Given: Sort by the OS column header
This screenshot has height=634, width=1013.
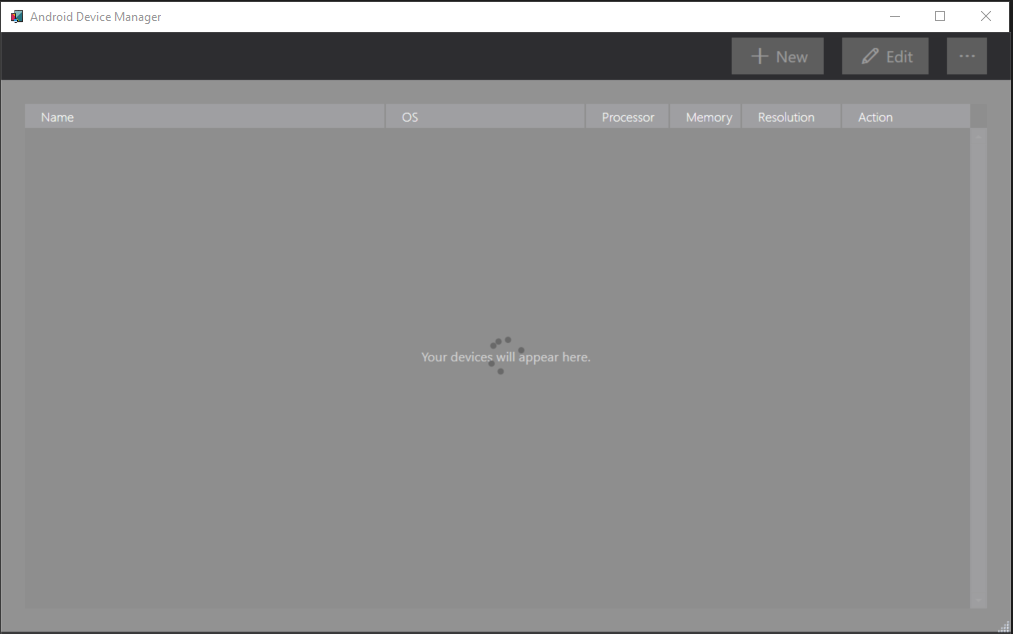Looking at the screenshot, I should (x=485, y=117).
